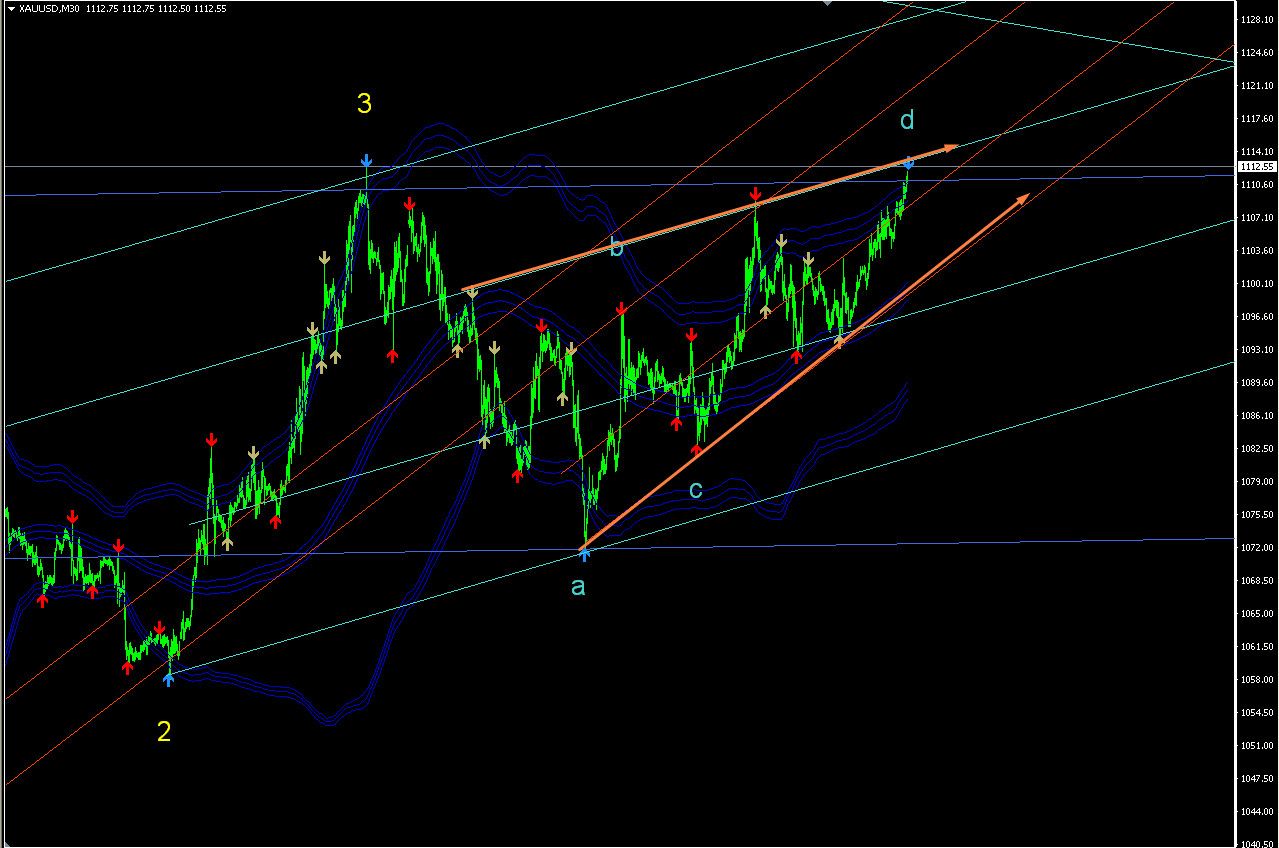Click price scale value 1058.00
The height and width of the screenshot is (848, 1279).
pyautogui.click(x=1256, y=680)
